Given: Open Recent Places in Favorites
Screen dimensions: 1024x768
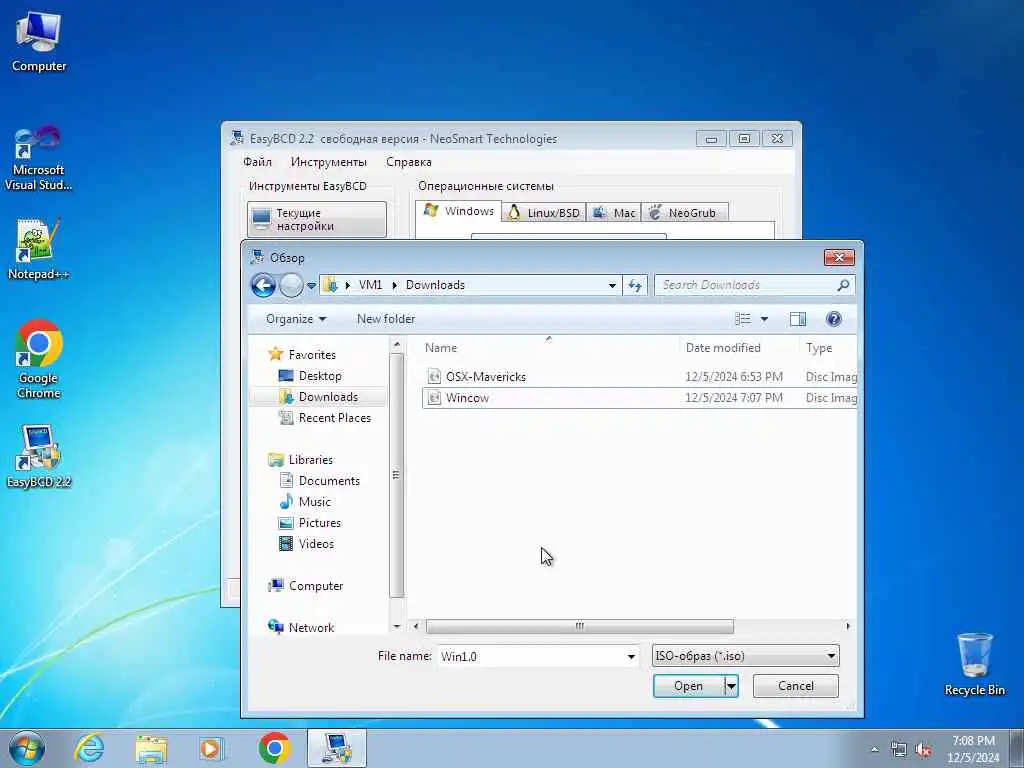Looking at the screenshot, I should click(325, 417).
